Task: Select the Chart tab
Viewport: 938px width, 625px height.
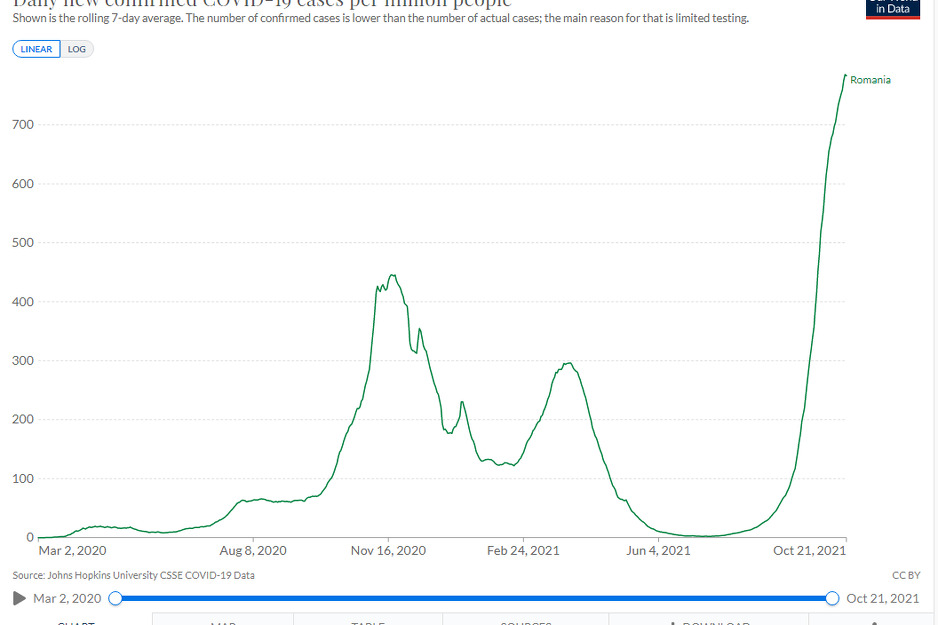Action: pos(76,620)
